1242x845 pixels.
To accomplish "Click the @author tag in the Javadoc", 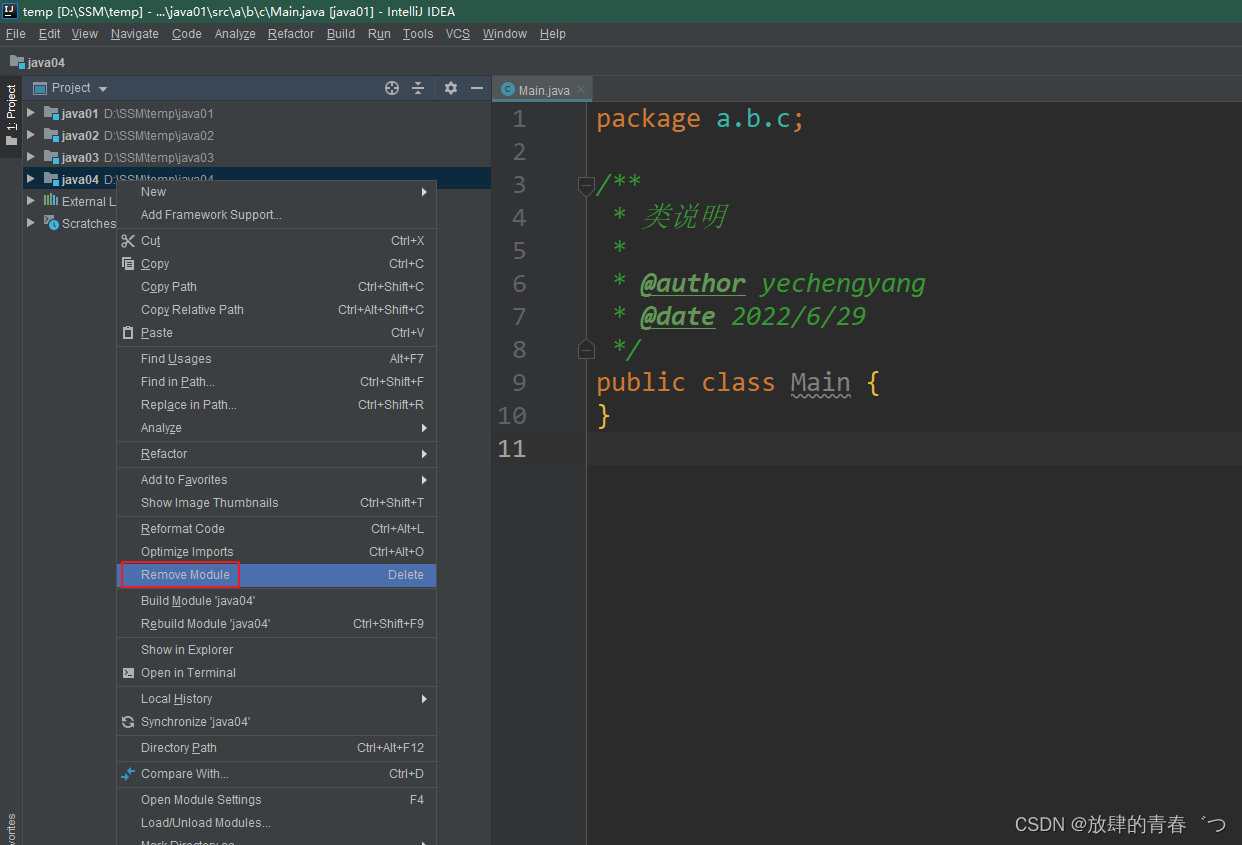I will [692, 284].
